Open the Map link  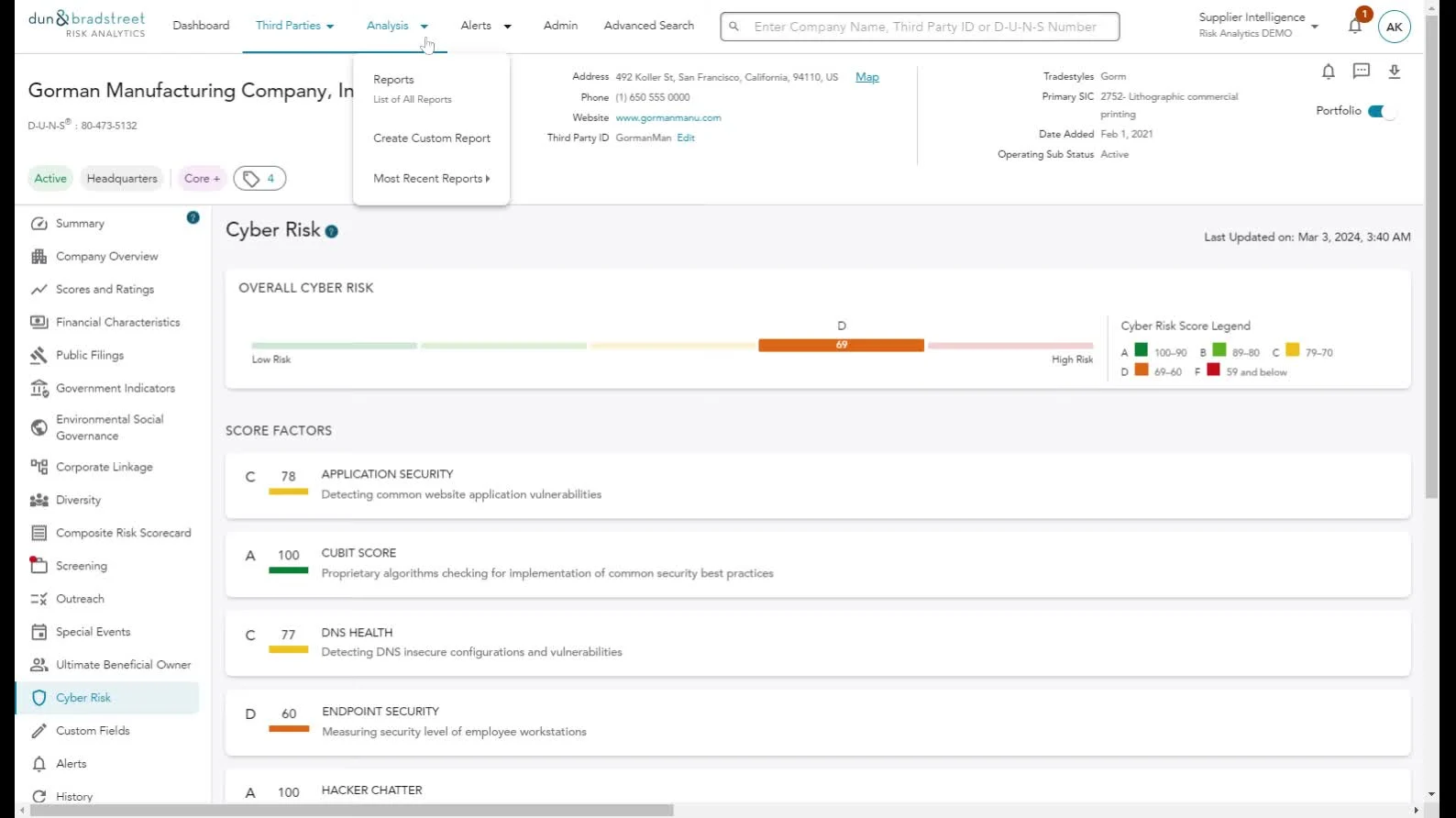867,77
